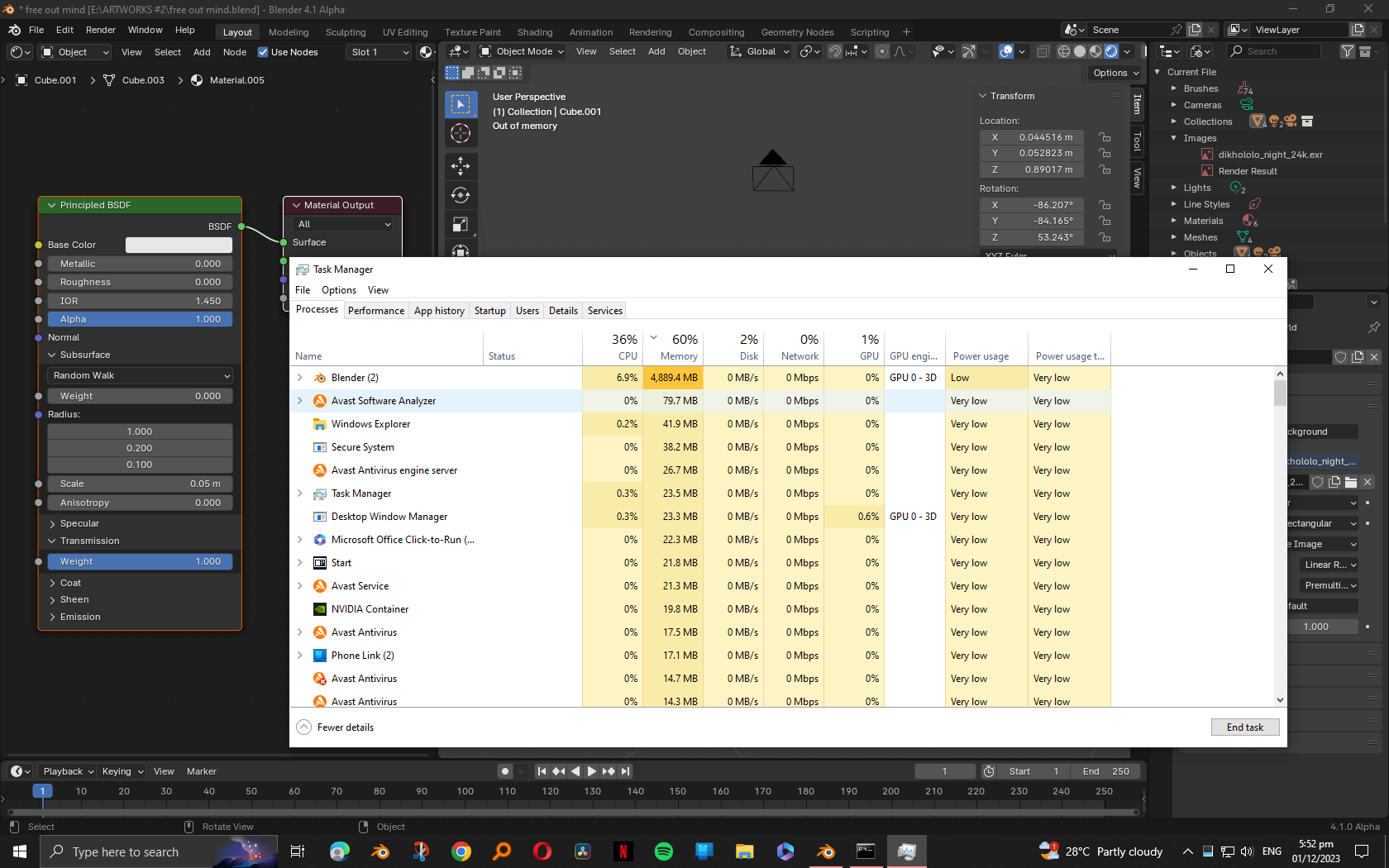The width and height of the screenshot is (1389, 868).
Task: Lock the X location value
Action: [1104, 137]
